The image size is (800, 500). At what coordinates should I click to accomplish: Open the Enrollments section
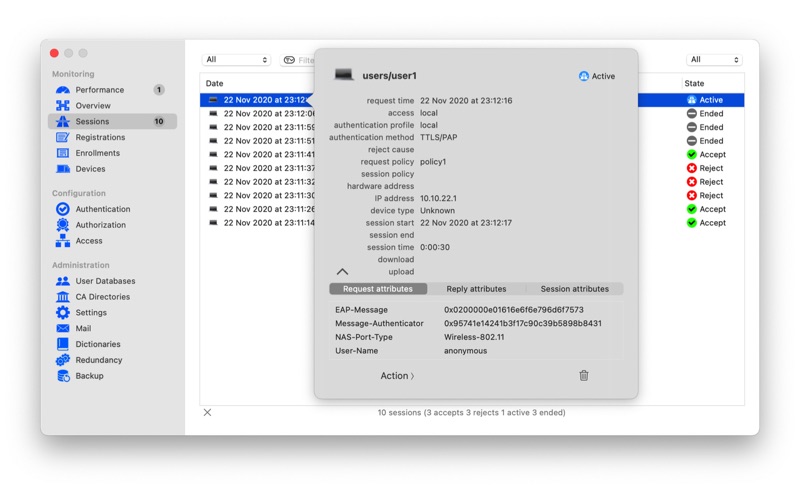click(97, 153)
